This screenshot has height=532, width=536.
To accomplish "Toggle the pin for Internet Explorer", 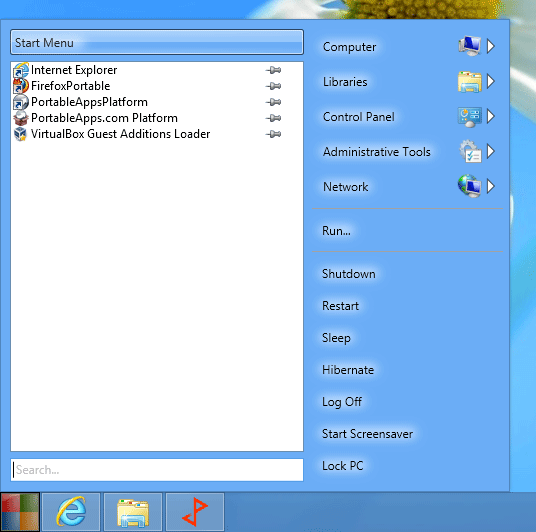I will coord(273,70).
